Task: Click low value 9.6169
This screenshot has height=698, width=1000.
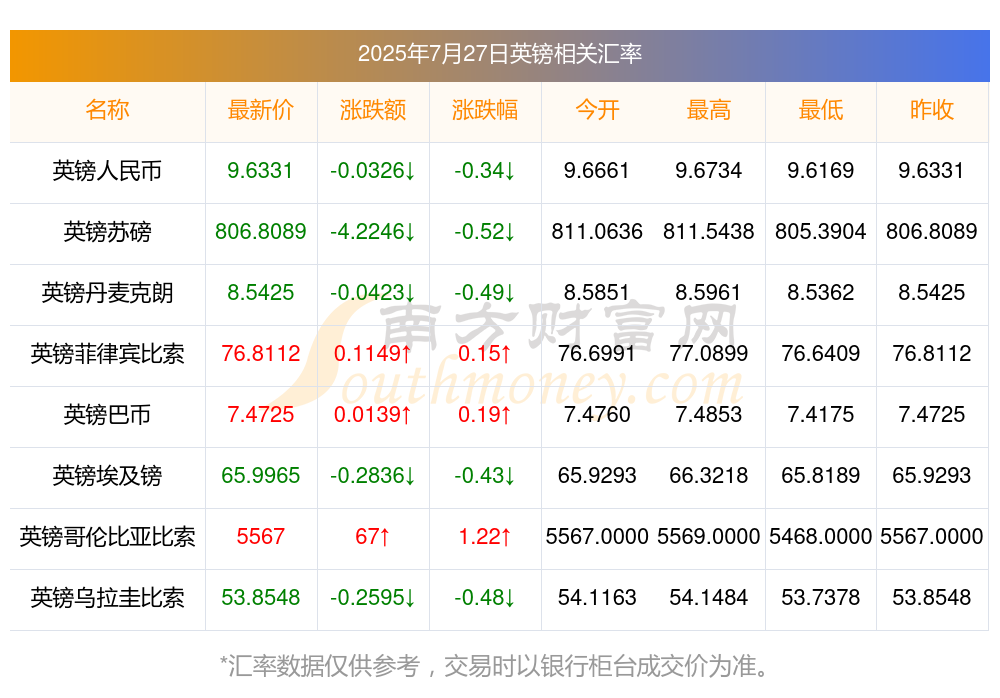Action: pos(821,170)
